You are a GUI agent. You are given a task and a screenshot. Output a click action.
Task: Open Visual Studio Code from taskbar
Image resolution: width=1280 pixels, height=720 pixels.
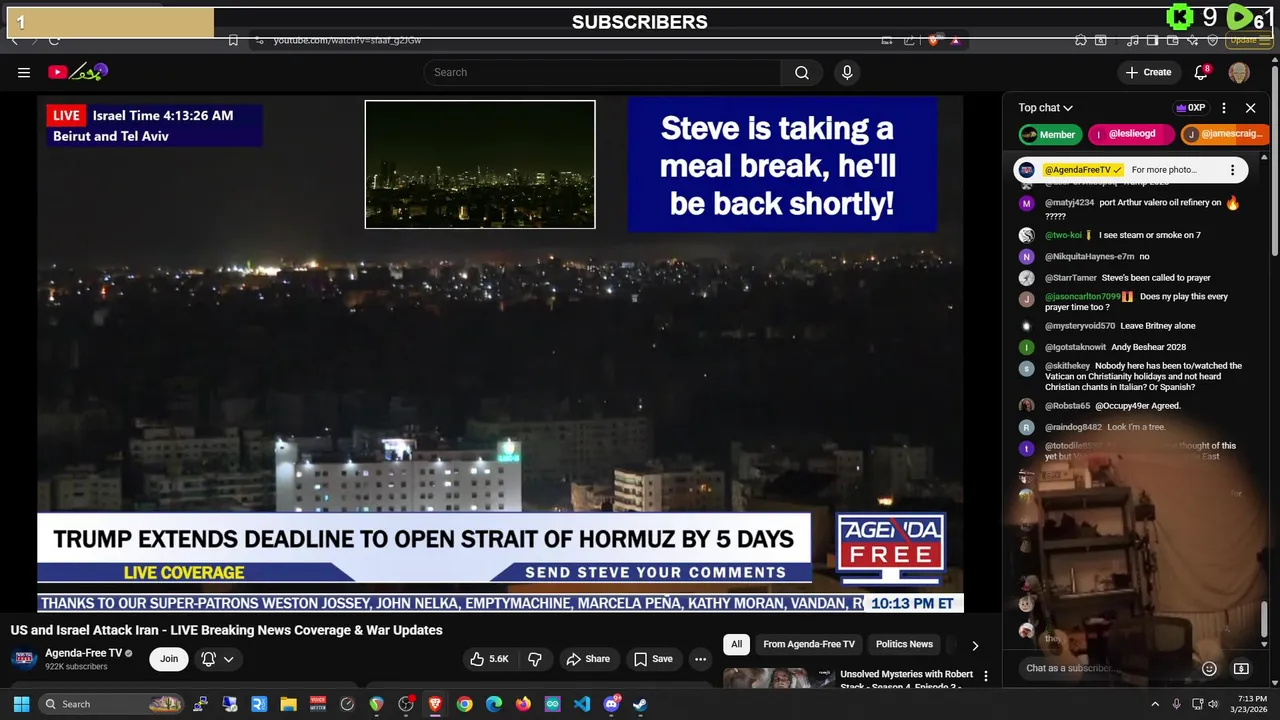pos(582,704)
